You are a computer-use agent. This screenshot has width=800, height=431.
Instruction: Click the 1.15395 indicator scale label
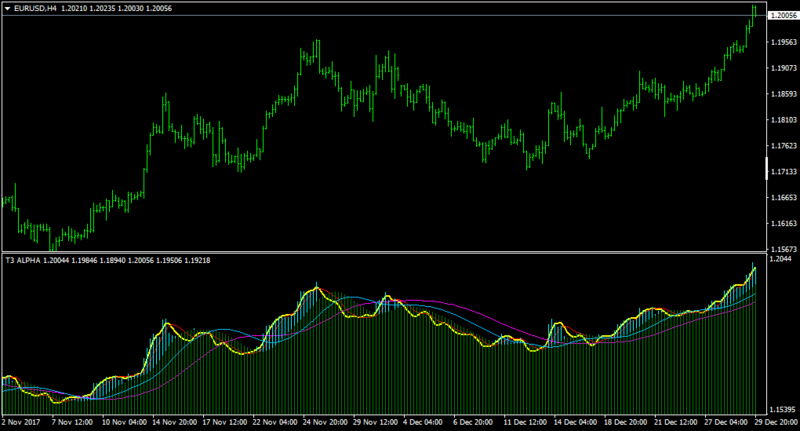pyautogui.click(x=784, y=410)
